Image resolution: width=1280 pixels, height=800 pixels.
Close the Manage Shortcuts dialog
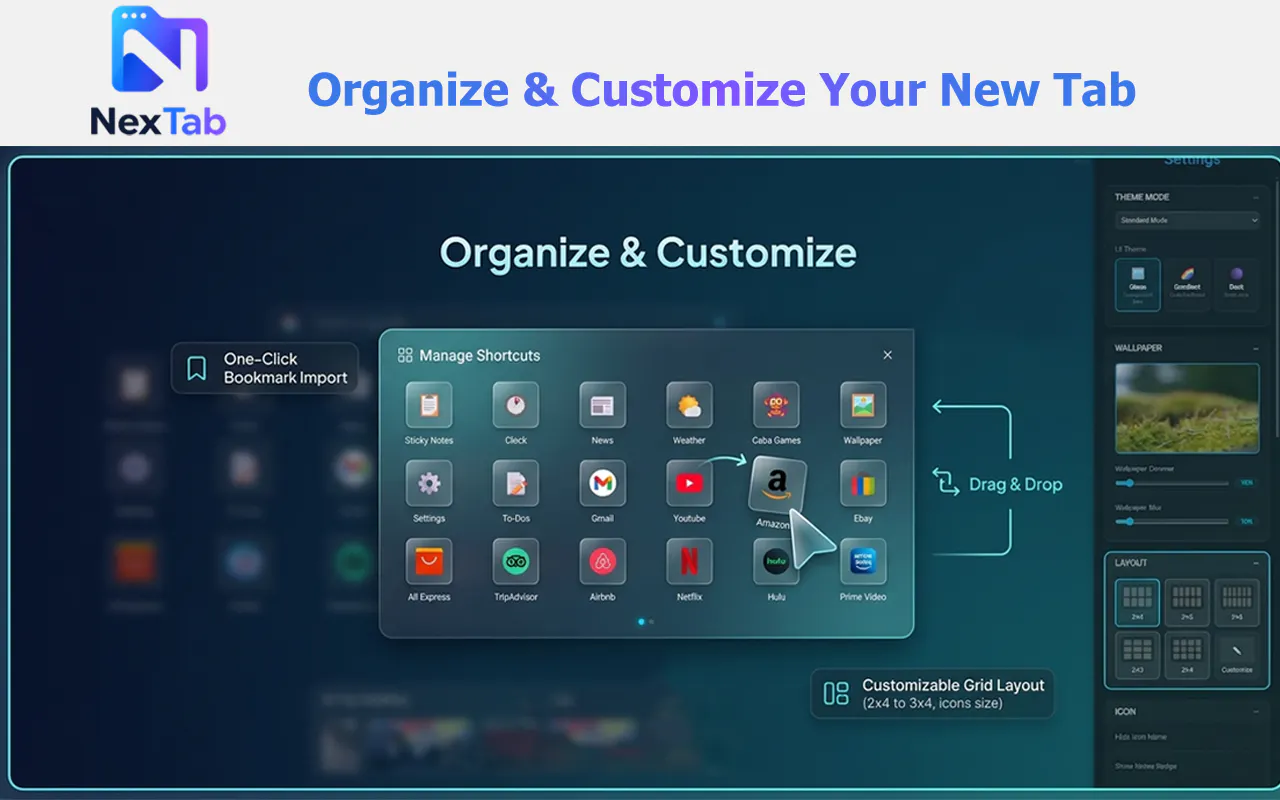pyautogui.click(x=887, y=355)
